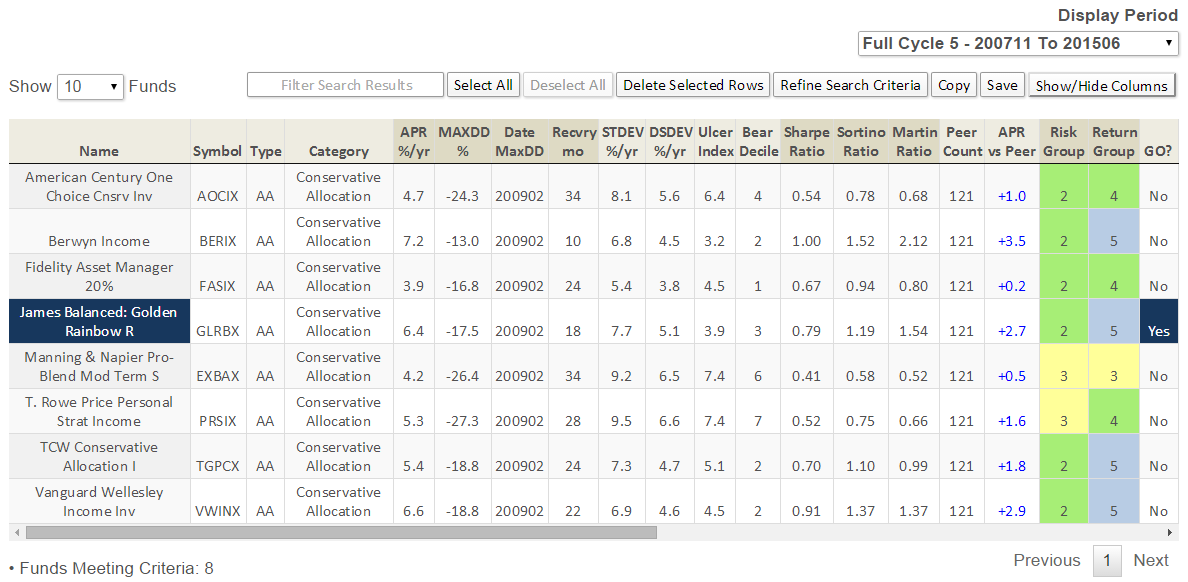Viewport: 1188px width, 582px height.
Task: Go to Next page of results
Action: pos(1150,560)
